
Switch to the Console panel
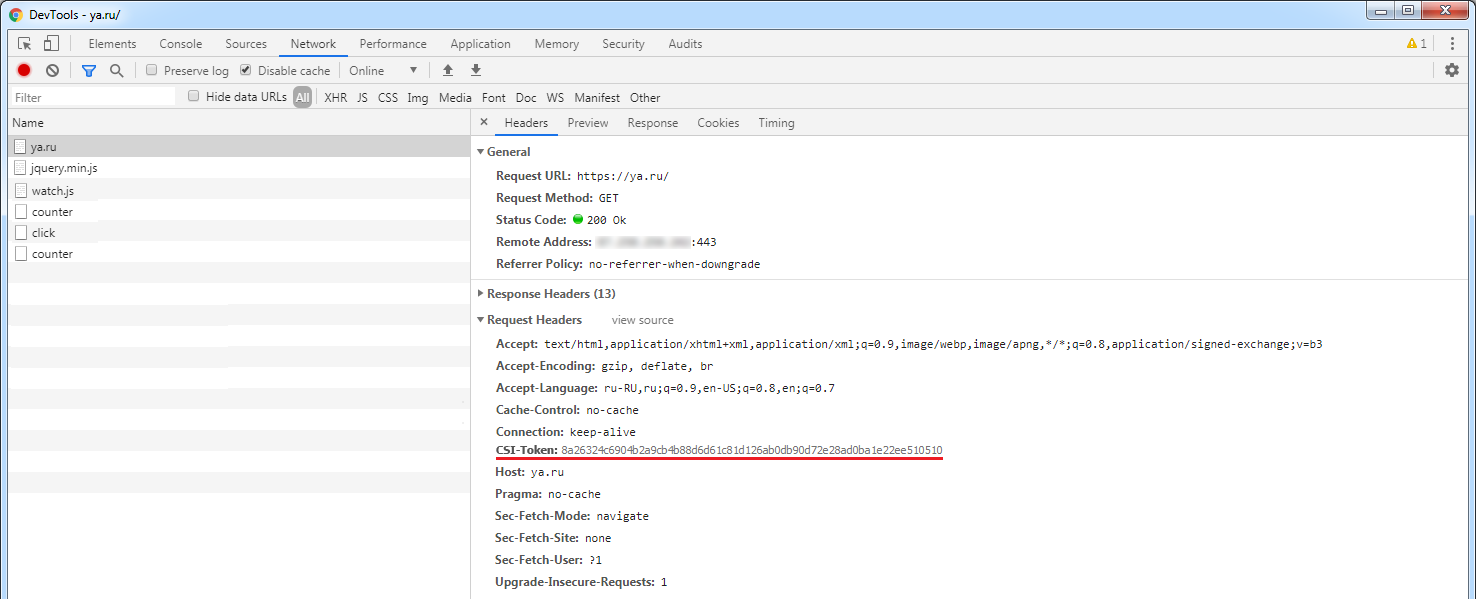181,44
